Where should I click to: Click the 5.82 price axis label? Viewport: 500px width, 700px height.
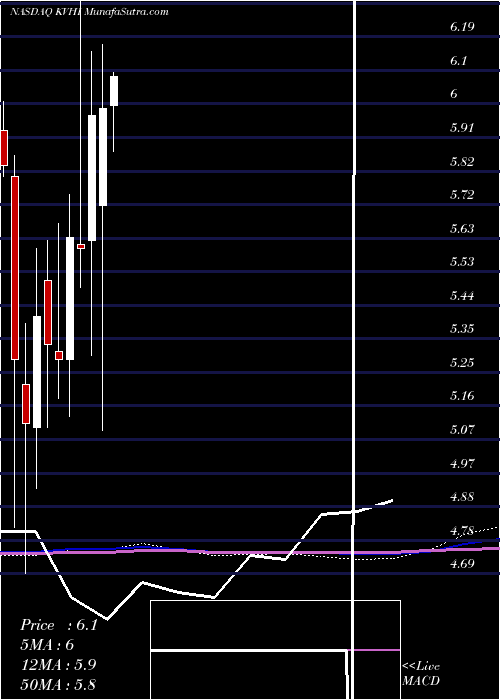[x=462, y=161]
